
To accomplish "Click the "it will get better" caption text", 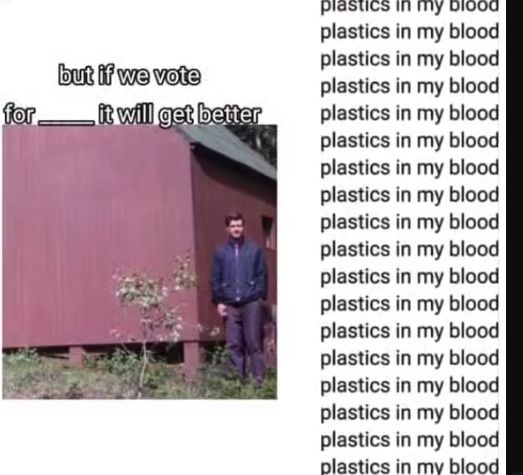I will (179, 114).
